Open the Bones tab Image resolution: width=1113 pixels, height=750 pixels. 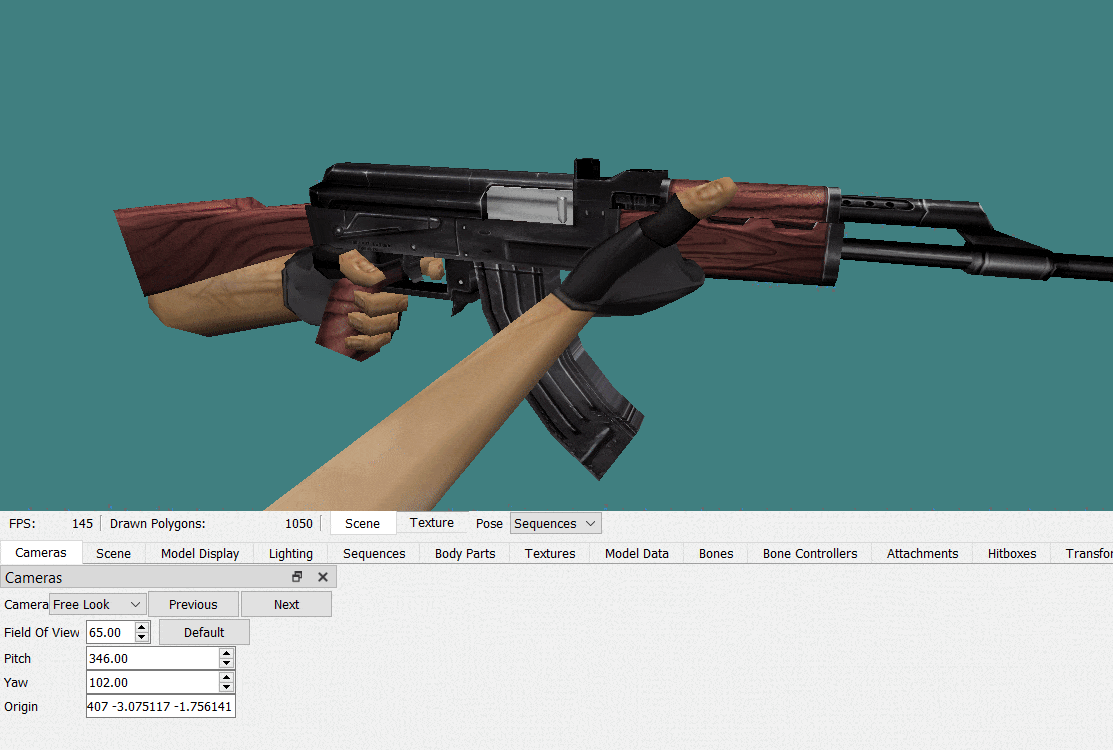(x=716, y=553)
